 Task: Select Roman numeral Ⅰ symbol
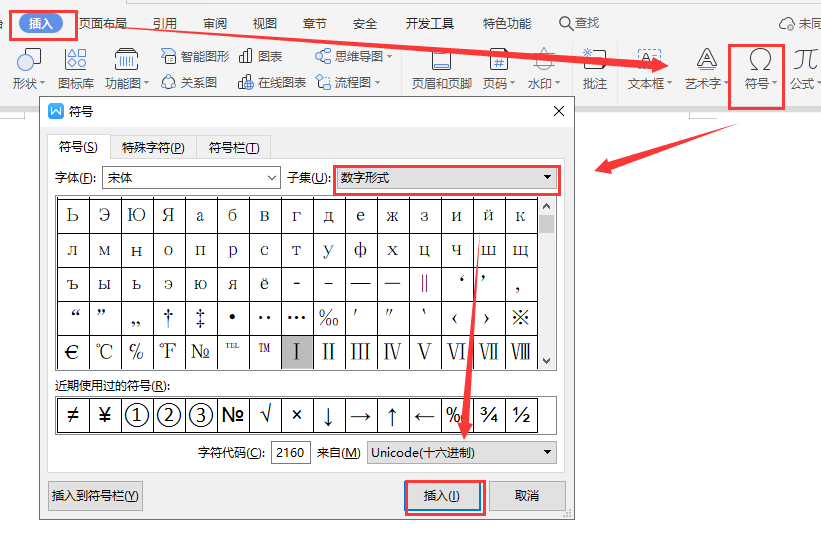[x=297, y=352]
